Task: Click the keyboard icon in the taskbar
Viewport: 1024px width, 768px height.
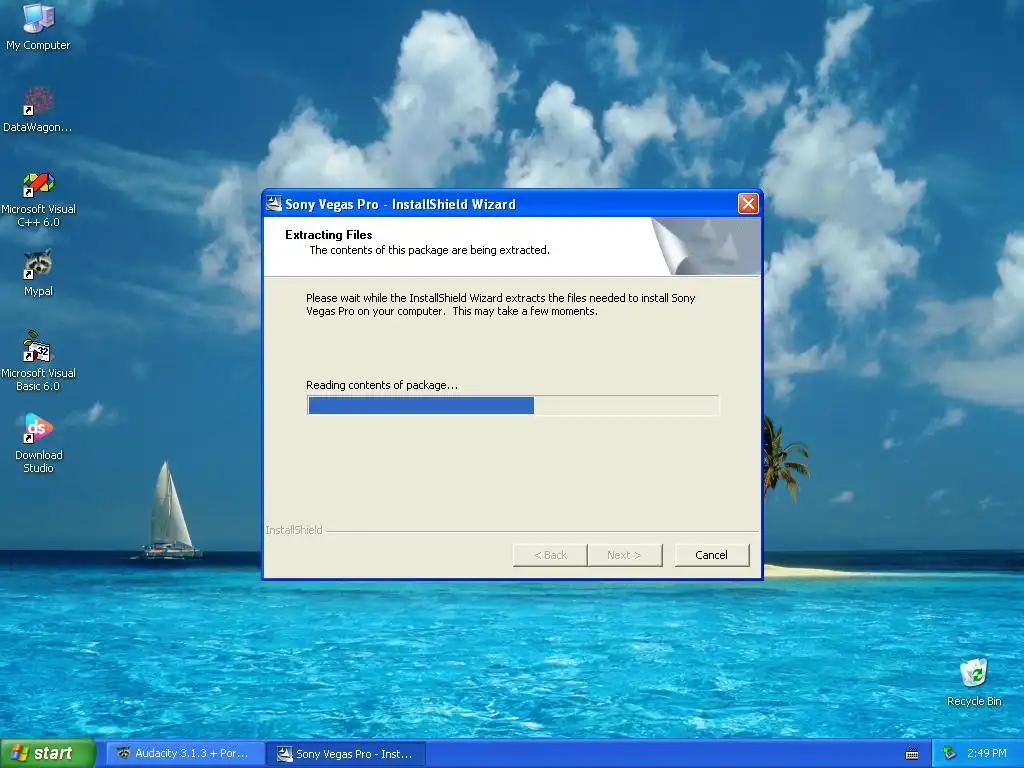Action: pyautogui.click(x=912, y=754)
